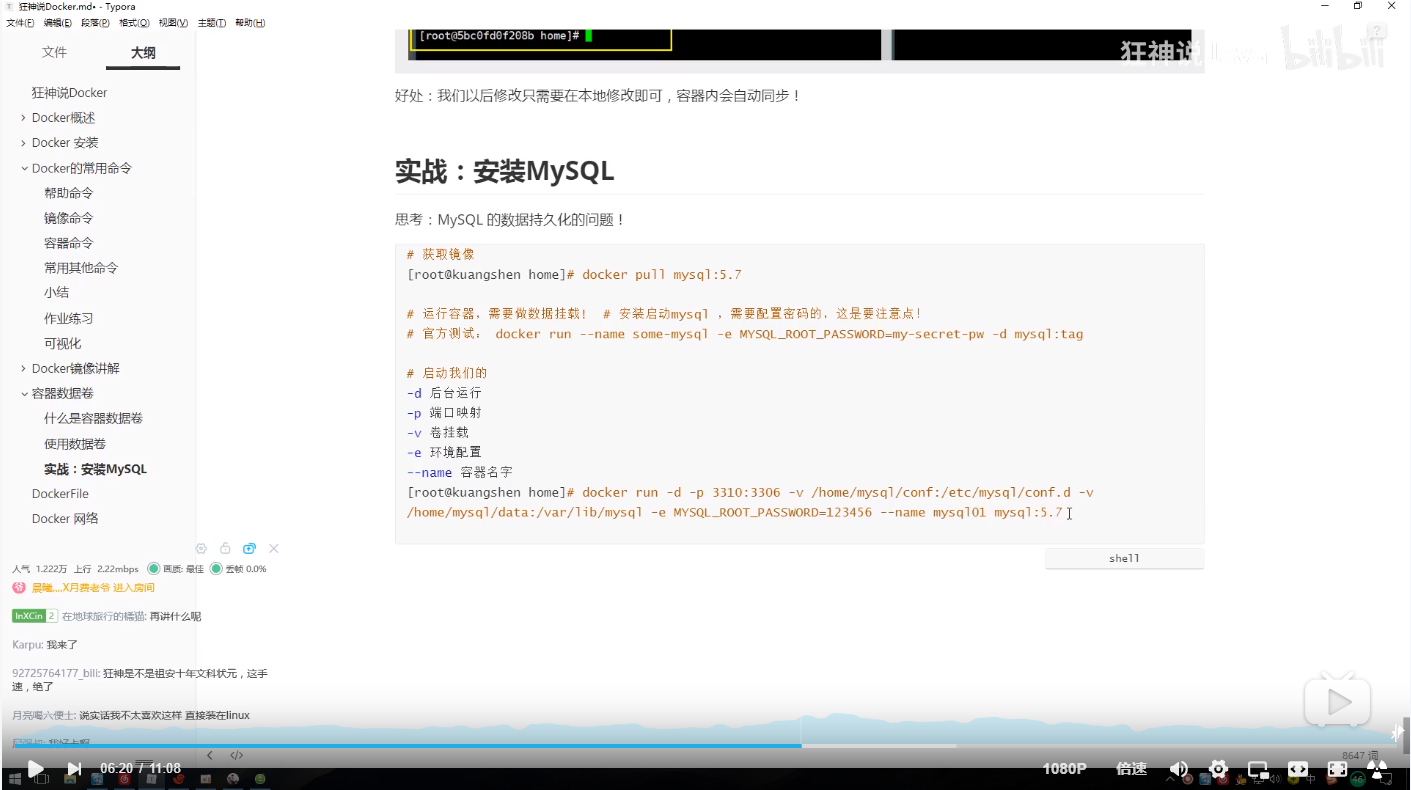Open the 视图(V) menu
The width and height of the screenshot is (1411, 790).
[173, 23]
